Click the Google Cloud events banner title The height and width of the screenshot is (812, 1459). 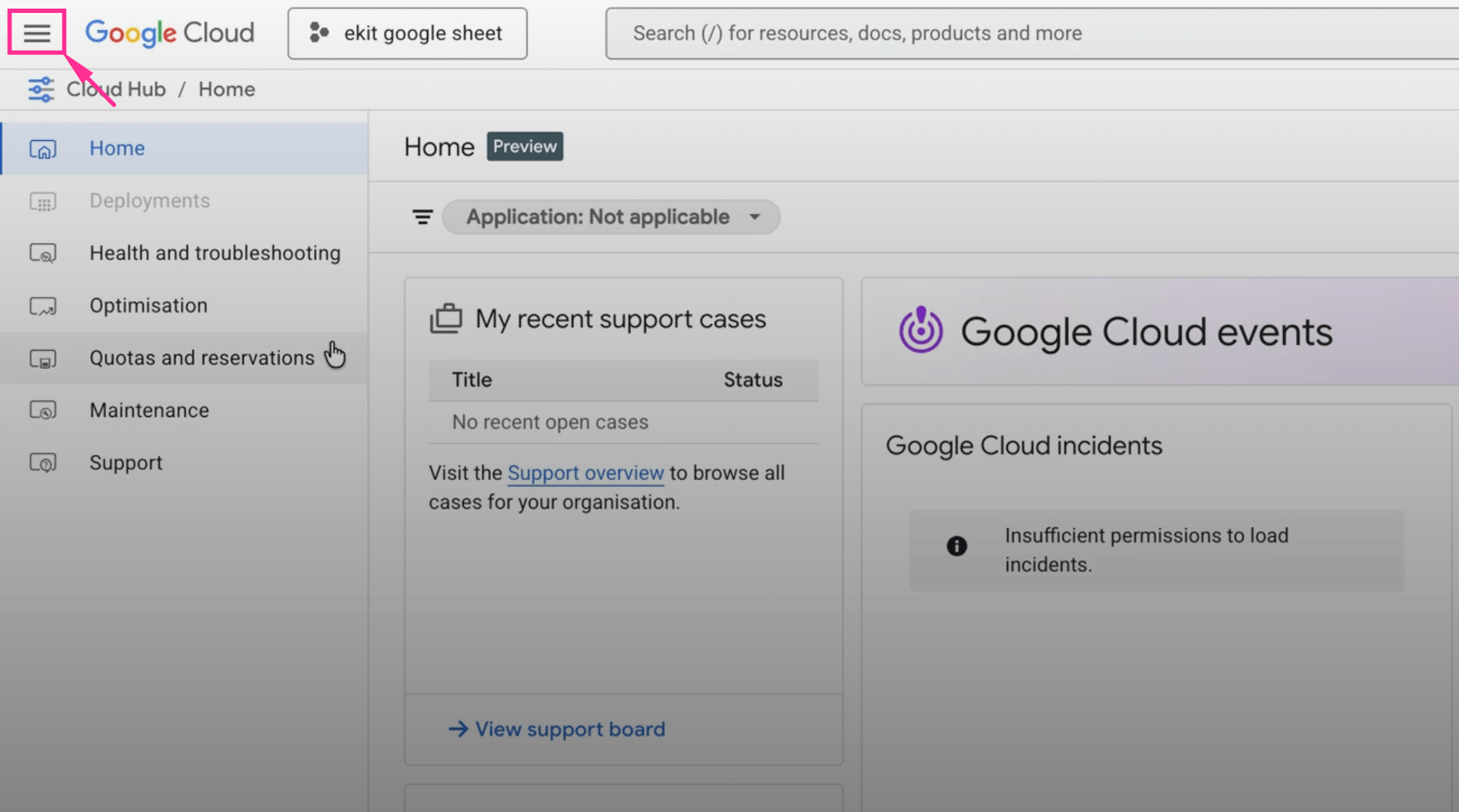[1146, 332]
